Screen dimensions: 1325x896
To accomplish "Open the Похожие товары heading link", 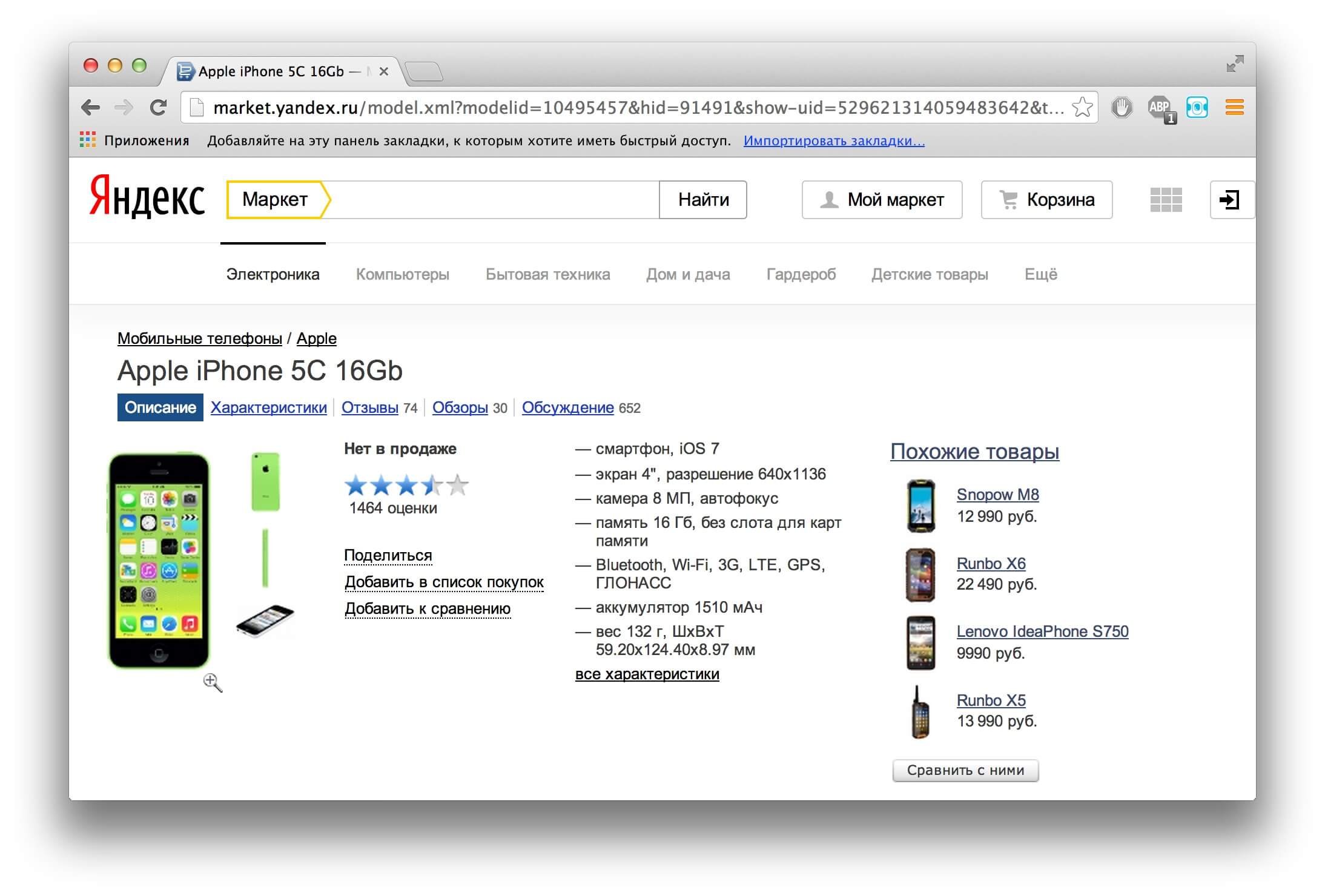I will click(974, 452).
